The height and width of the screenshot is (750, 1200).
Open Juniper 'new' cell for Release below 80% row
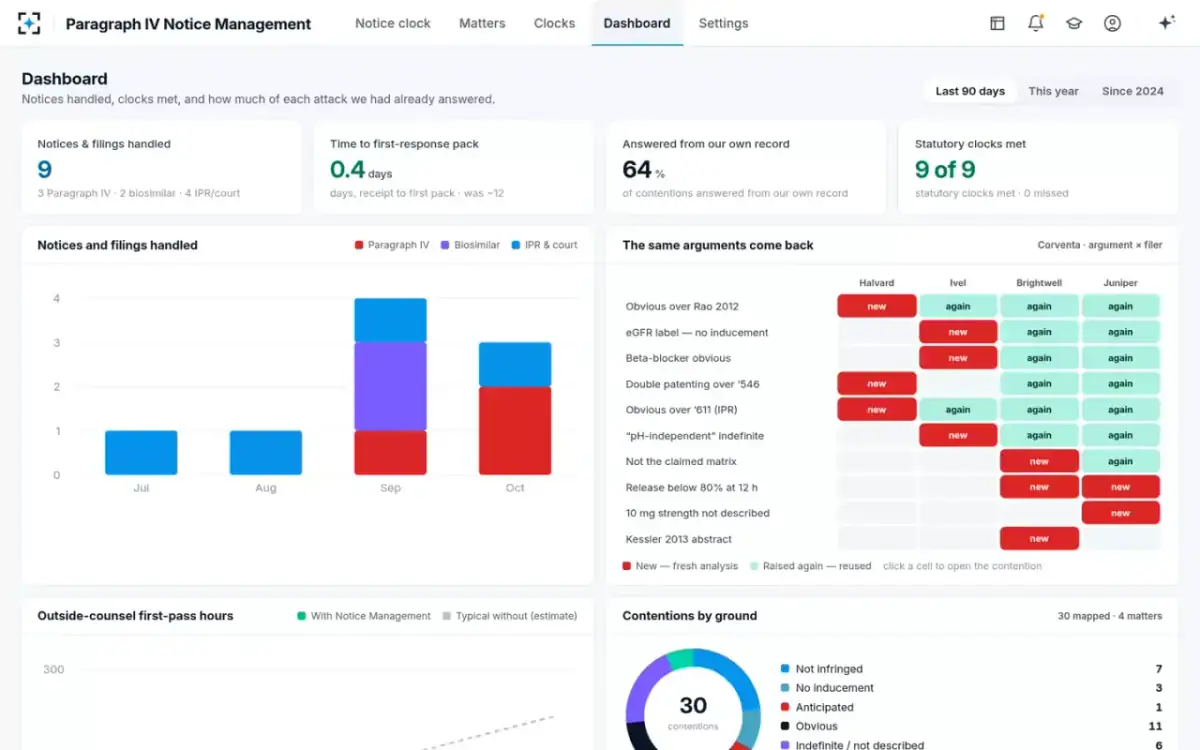(1120, 487)
